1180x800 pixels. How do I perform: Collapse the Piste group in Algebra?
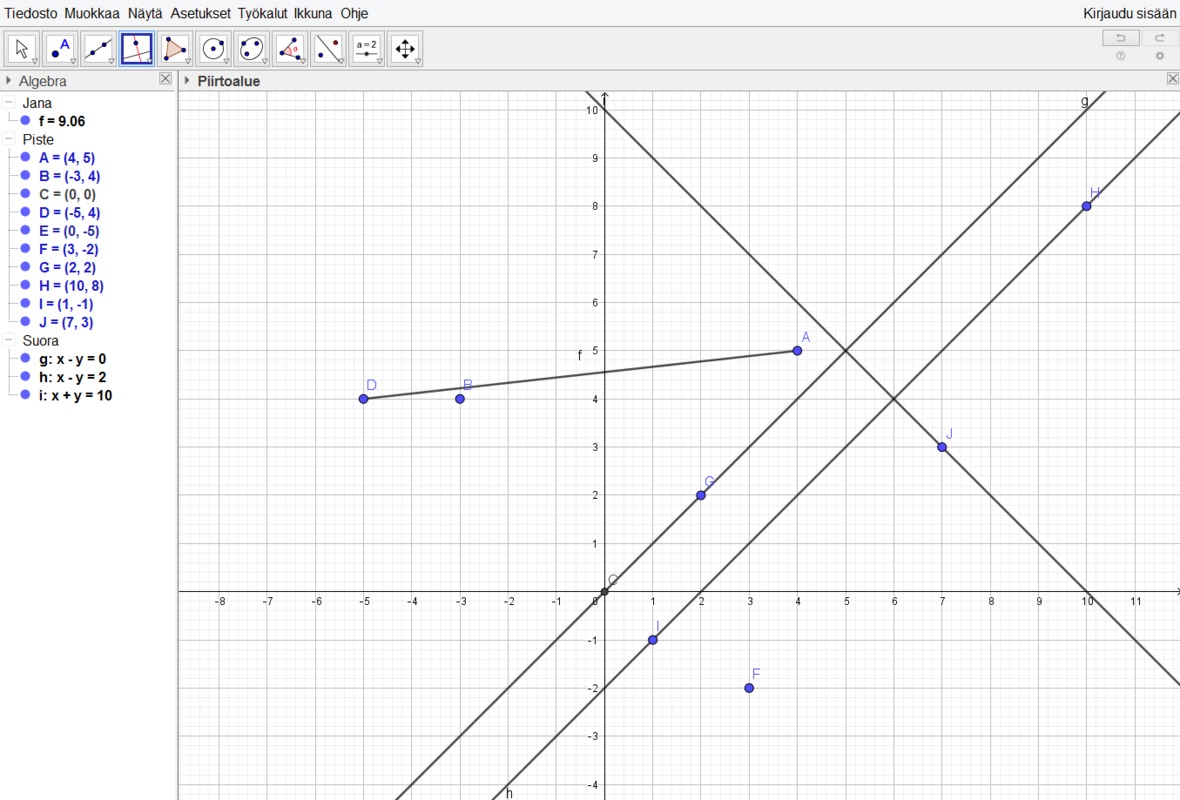click(x=9, y=140)
